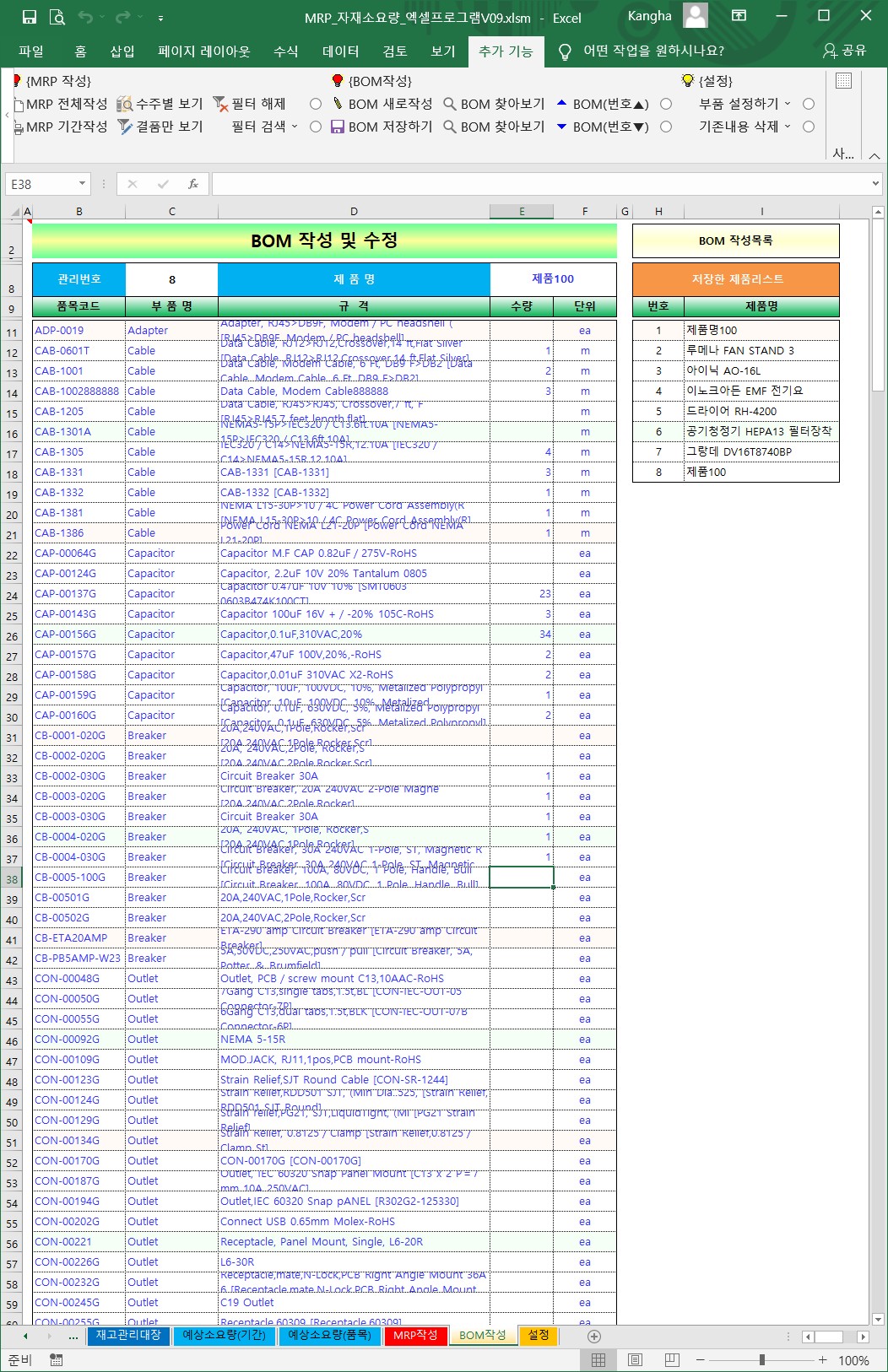888x1372 pixels.
Task: Click the 저장한 제품리스트 orange header
Action: point(736,279)
